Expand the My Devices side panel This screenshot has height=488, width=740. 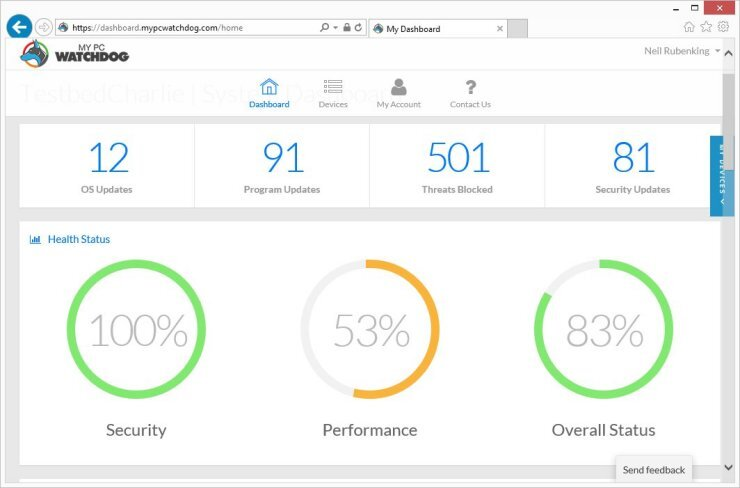click(x=720, y=176)
